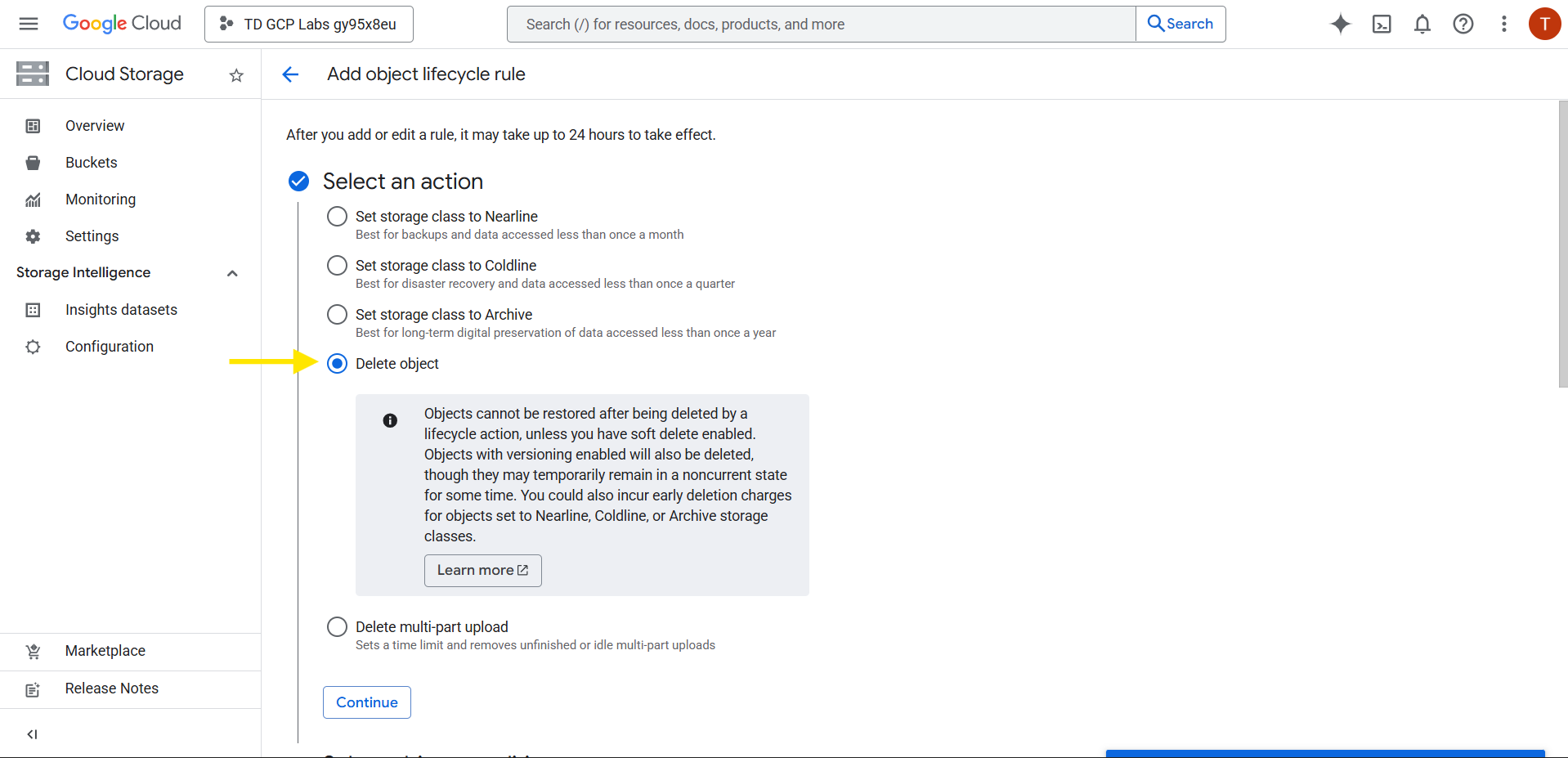Open the three-dot more options menu
The width and height of the screenshot is (1568, 758).
pyautogui.click(x=1503, y=24)
